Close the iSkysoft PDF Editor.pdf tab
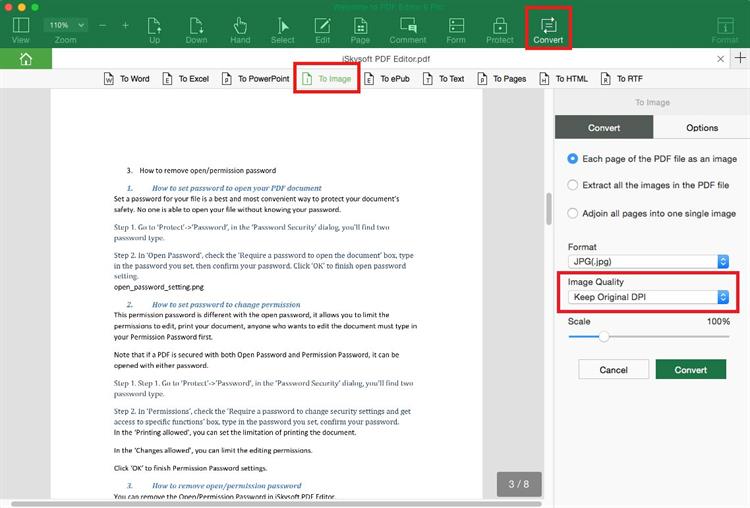 [x=720, y=59]
